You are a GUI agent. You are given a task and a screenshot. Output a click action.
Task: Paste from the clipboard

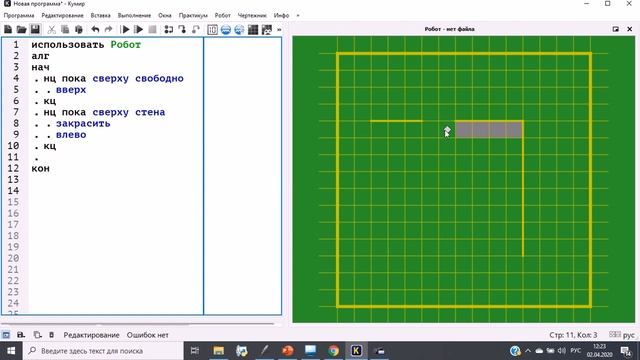click(x=79, y=29)
